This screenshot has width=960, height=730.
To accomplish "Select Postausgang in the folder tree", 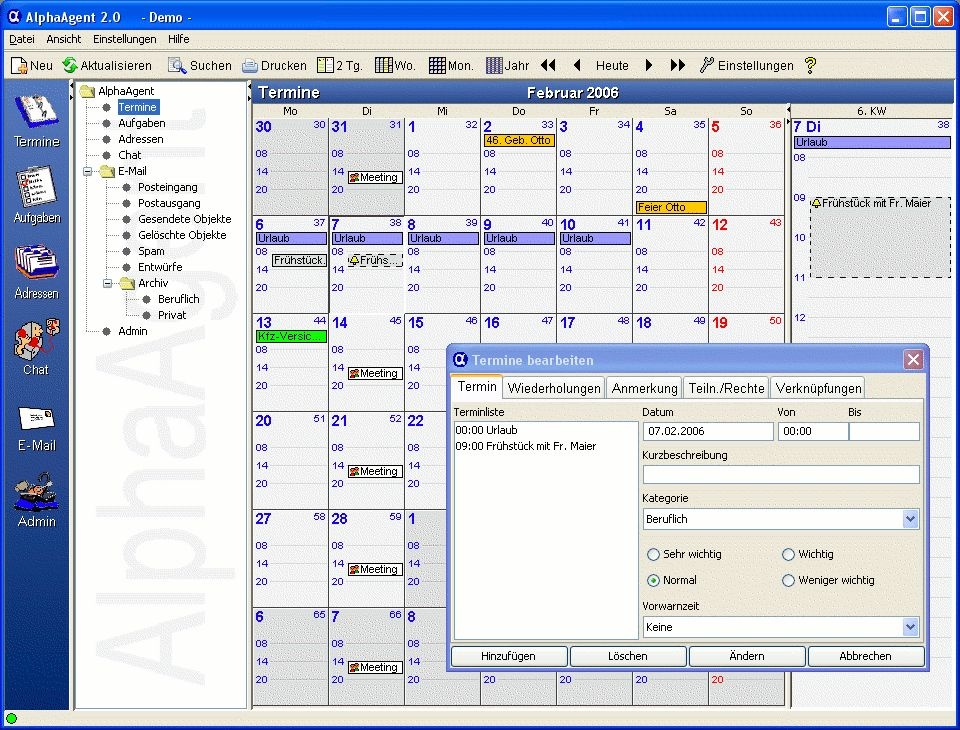I will coord(169,203).
